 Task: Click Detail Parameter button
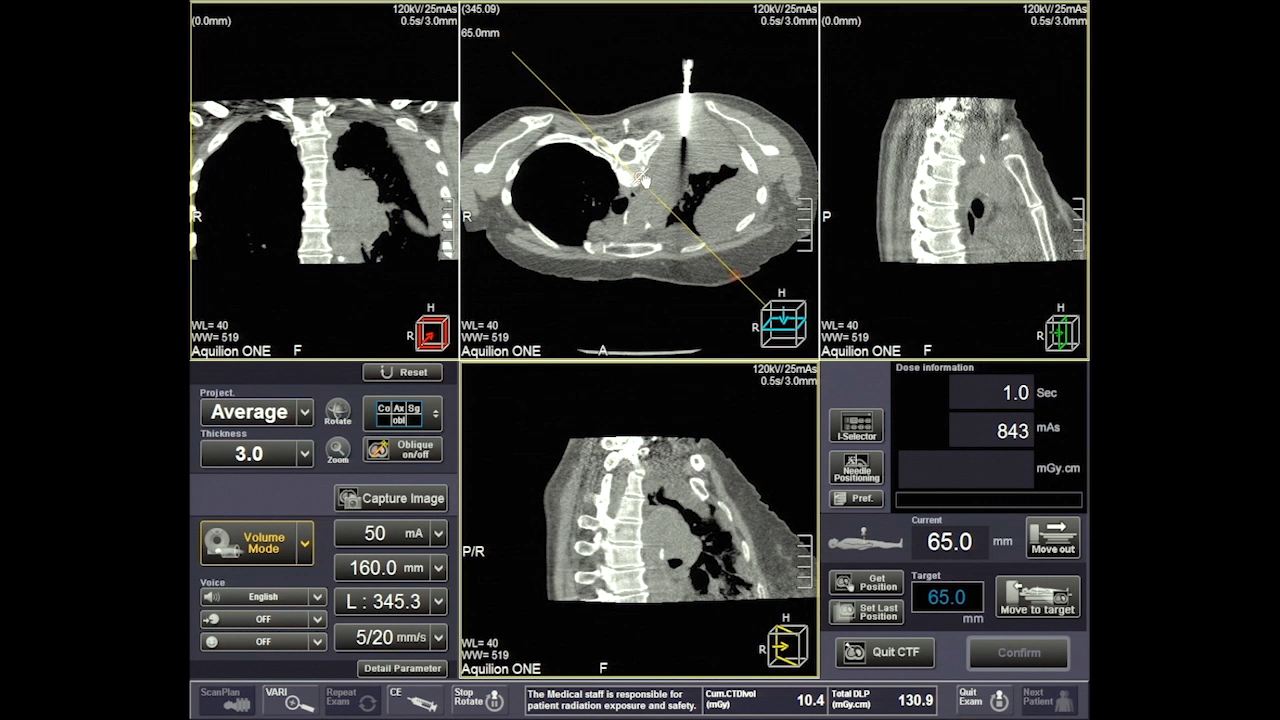pos(402,668)
